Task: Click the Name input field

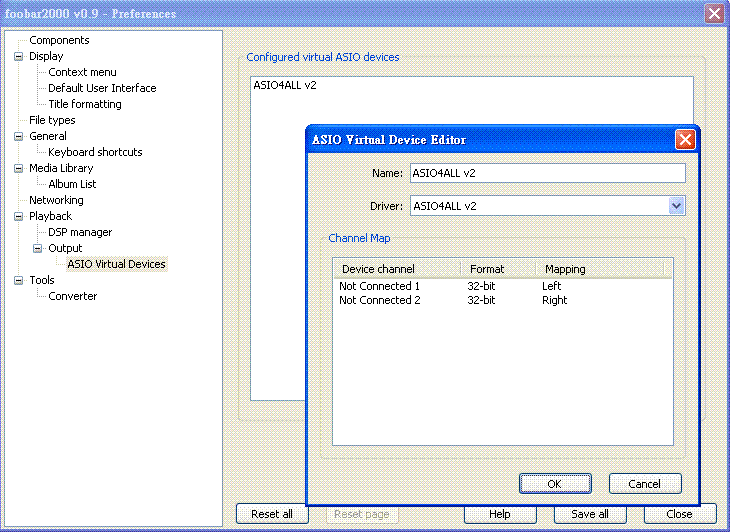Action: (548, 173)
